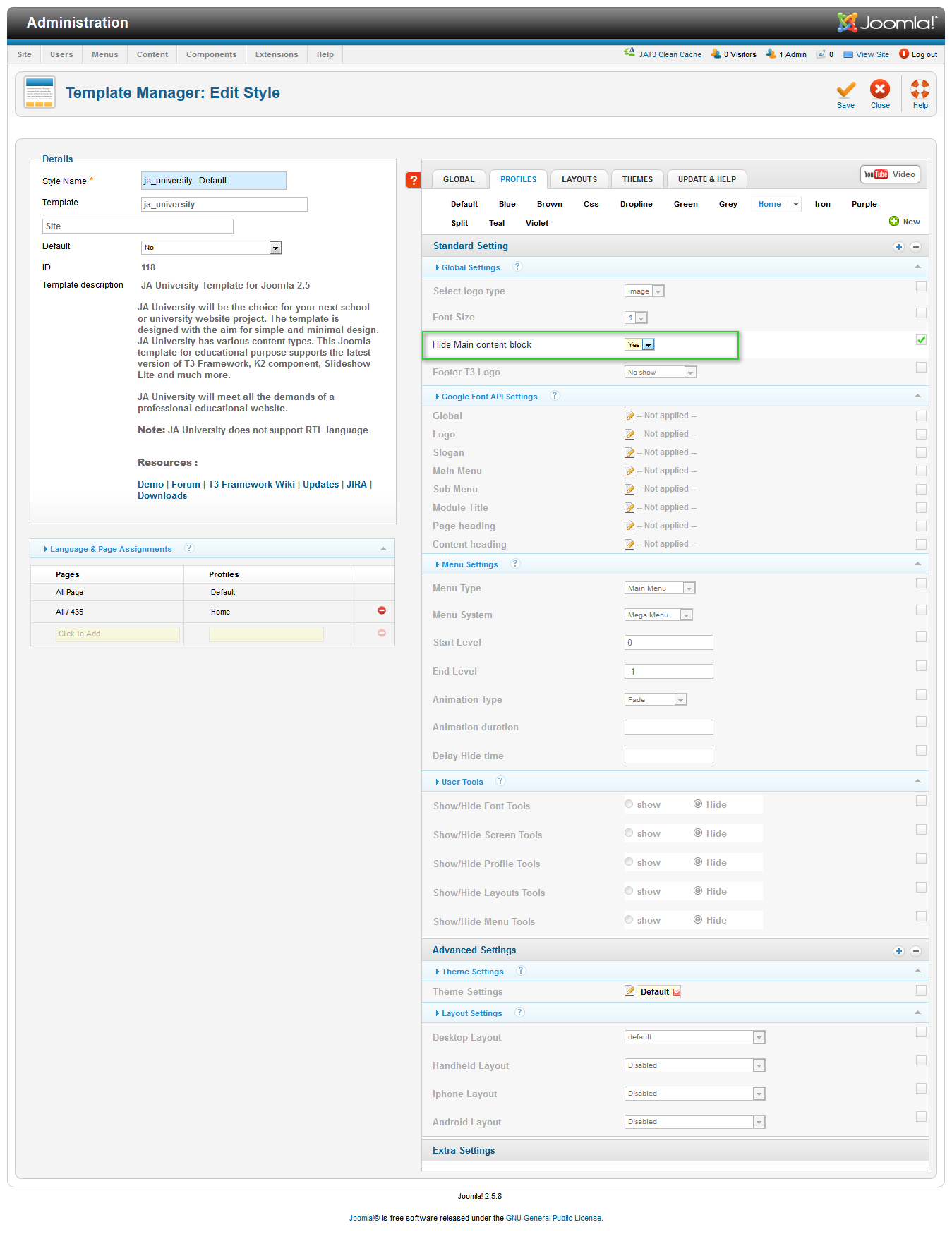This screenshot has width=952, height=1239.
Task: Click the Click To Add pages field
Action: point(118,634)
